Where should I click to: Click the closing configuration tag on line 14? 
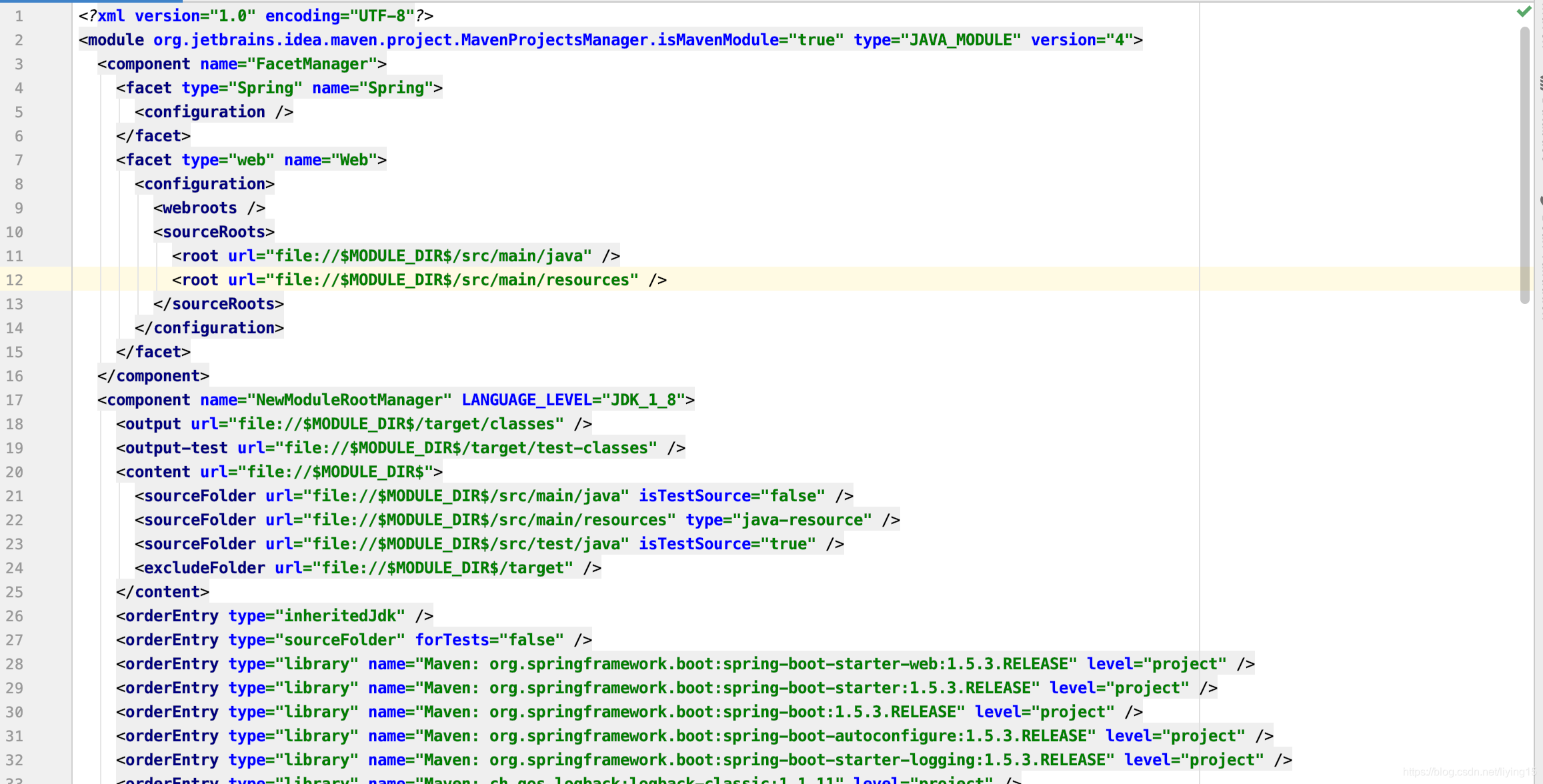(x=209, y=328)
